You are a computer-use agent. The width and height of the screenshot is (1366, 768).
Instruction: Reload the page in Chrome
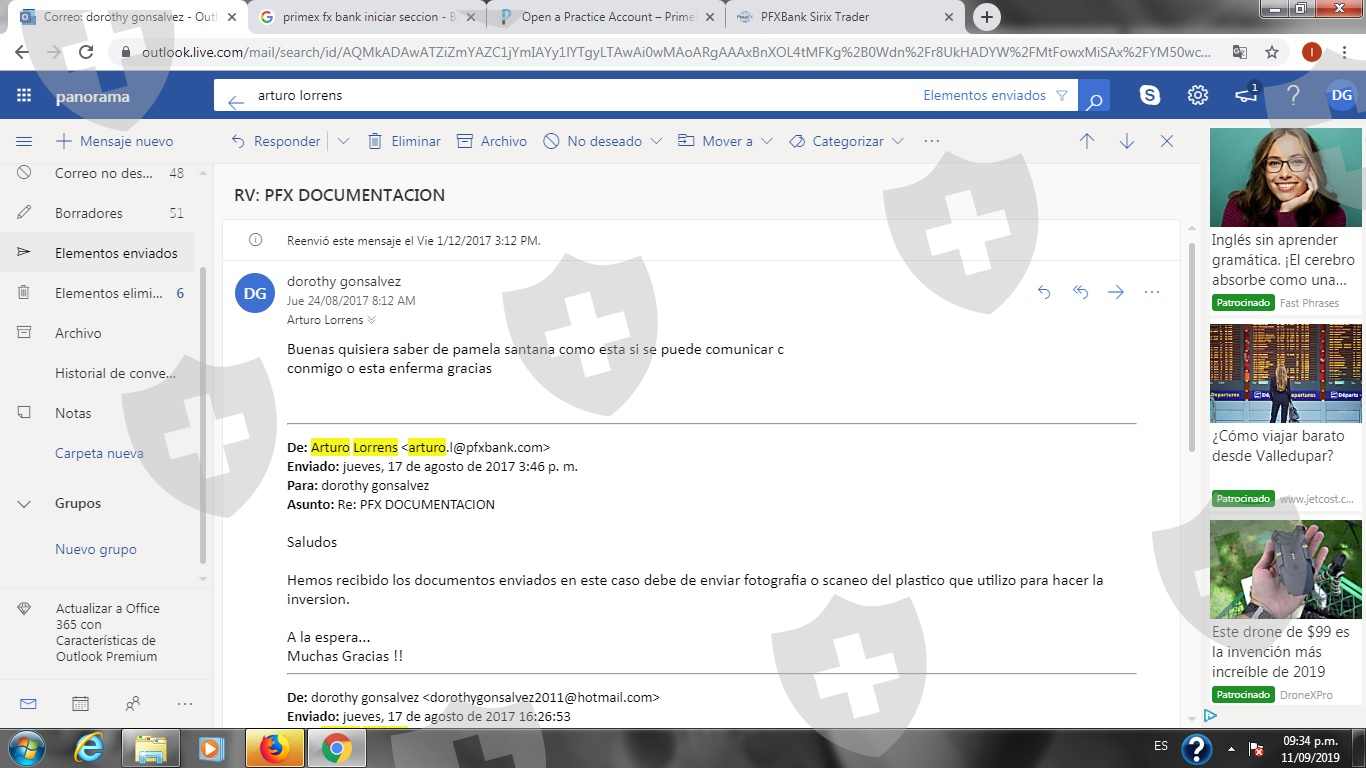[86, 52]
